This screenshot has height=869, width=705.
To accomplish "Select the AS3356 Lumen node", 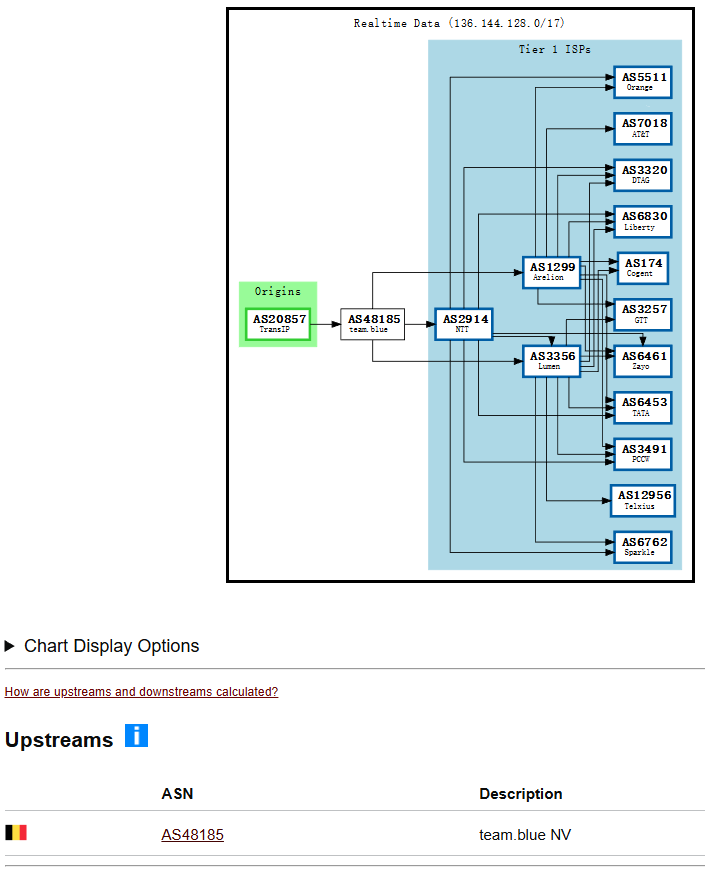I will (551, 360).
